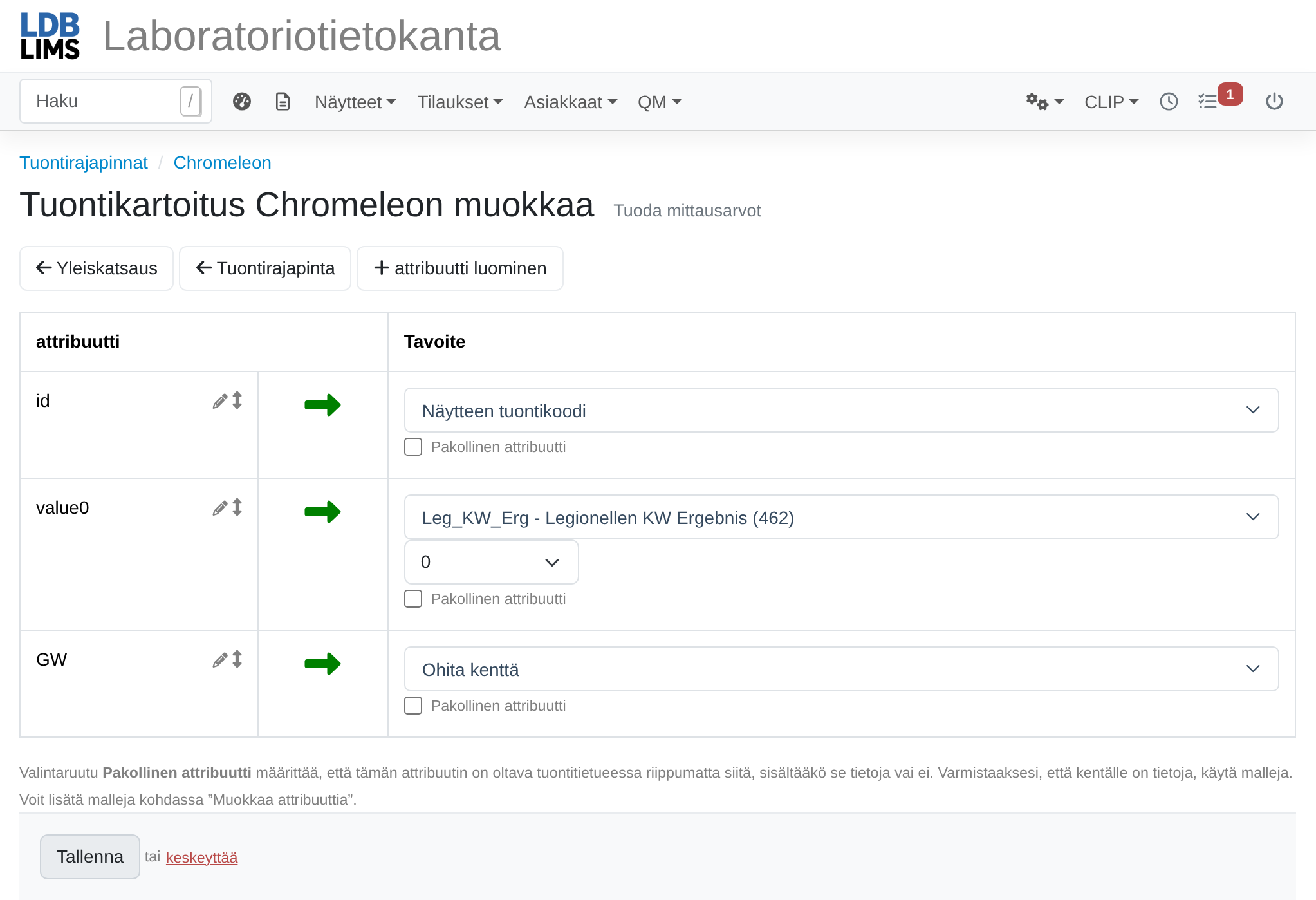Cancel via the keskeyttää link
1316x900 pixels.
pyautogui.click(x=202, y=858)
